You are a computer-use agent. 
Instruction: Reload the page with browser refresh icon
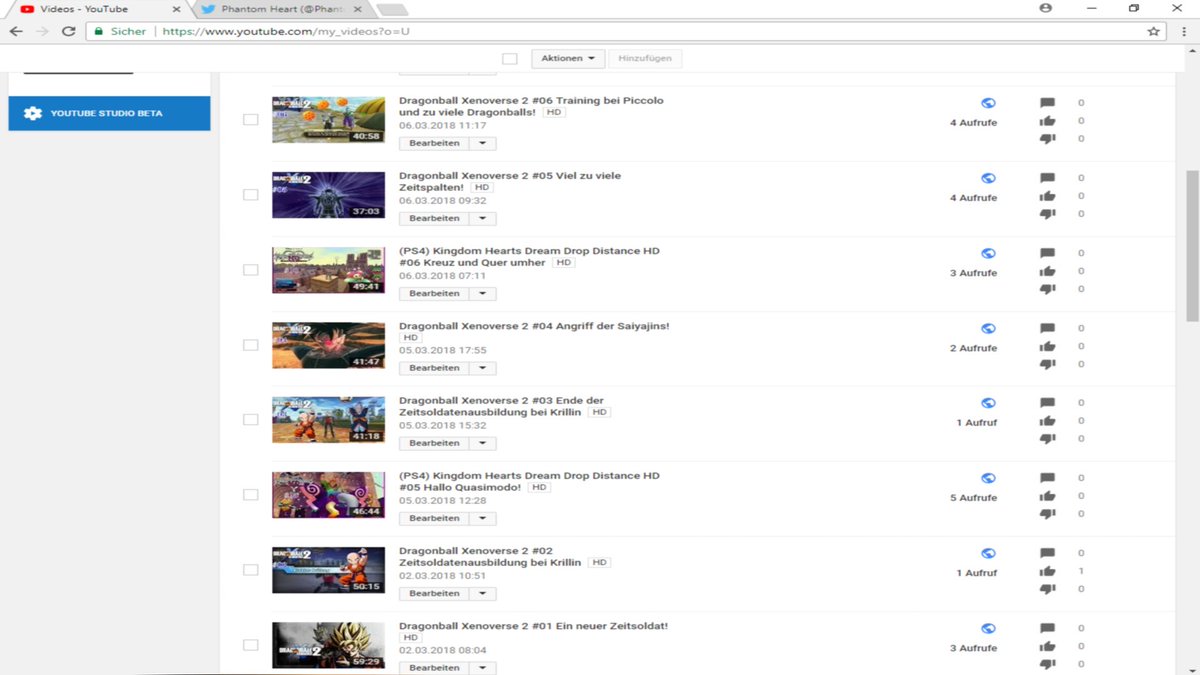point(68,31)
